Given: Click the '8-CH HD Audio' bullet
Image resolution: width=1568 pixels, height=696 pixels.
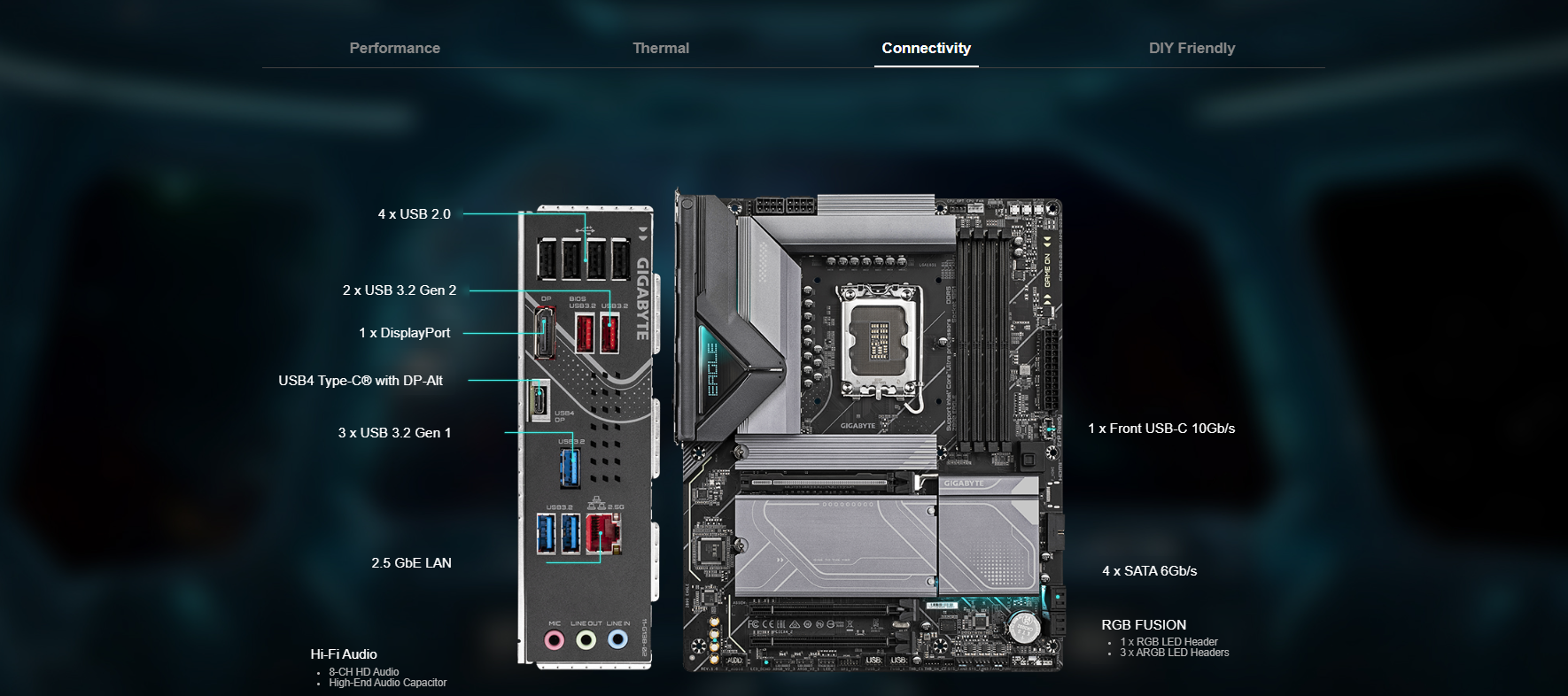Looking at the screenshot, I should (x=364, y=672).
